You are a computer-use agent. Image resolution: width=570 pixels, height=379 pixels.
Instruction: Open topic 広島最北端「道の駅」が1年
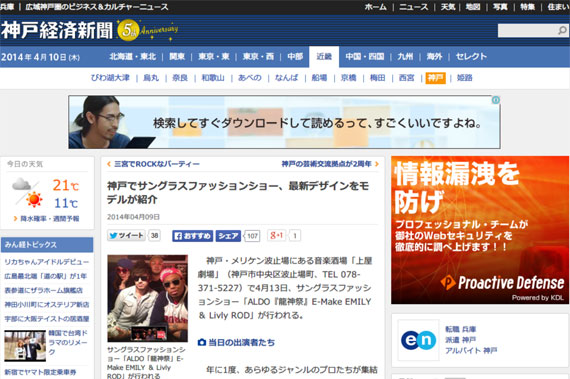pos(45,276)
